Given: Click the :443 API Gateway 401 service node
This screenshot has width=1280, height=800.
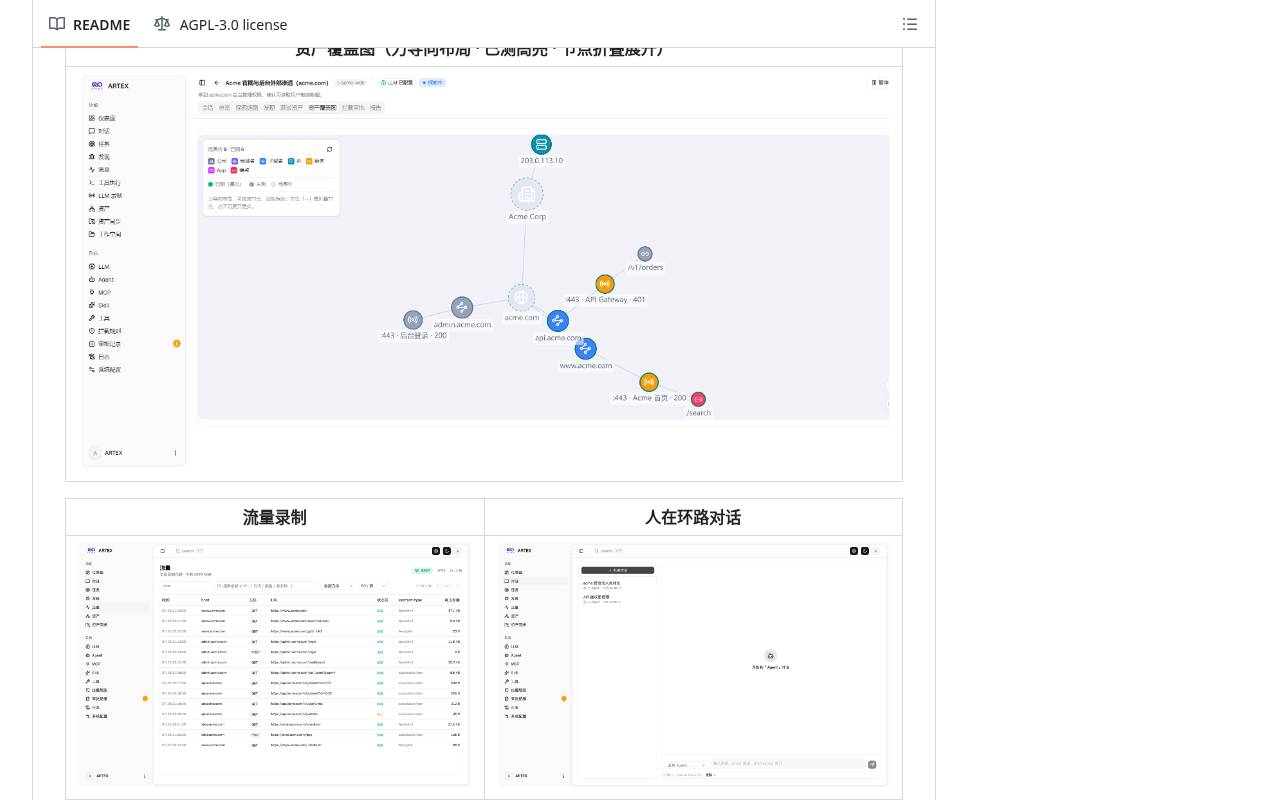Looking at the screenshot, I should pyautogui.click(x=605, y=284).
